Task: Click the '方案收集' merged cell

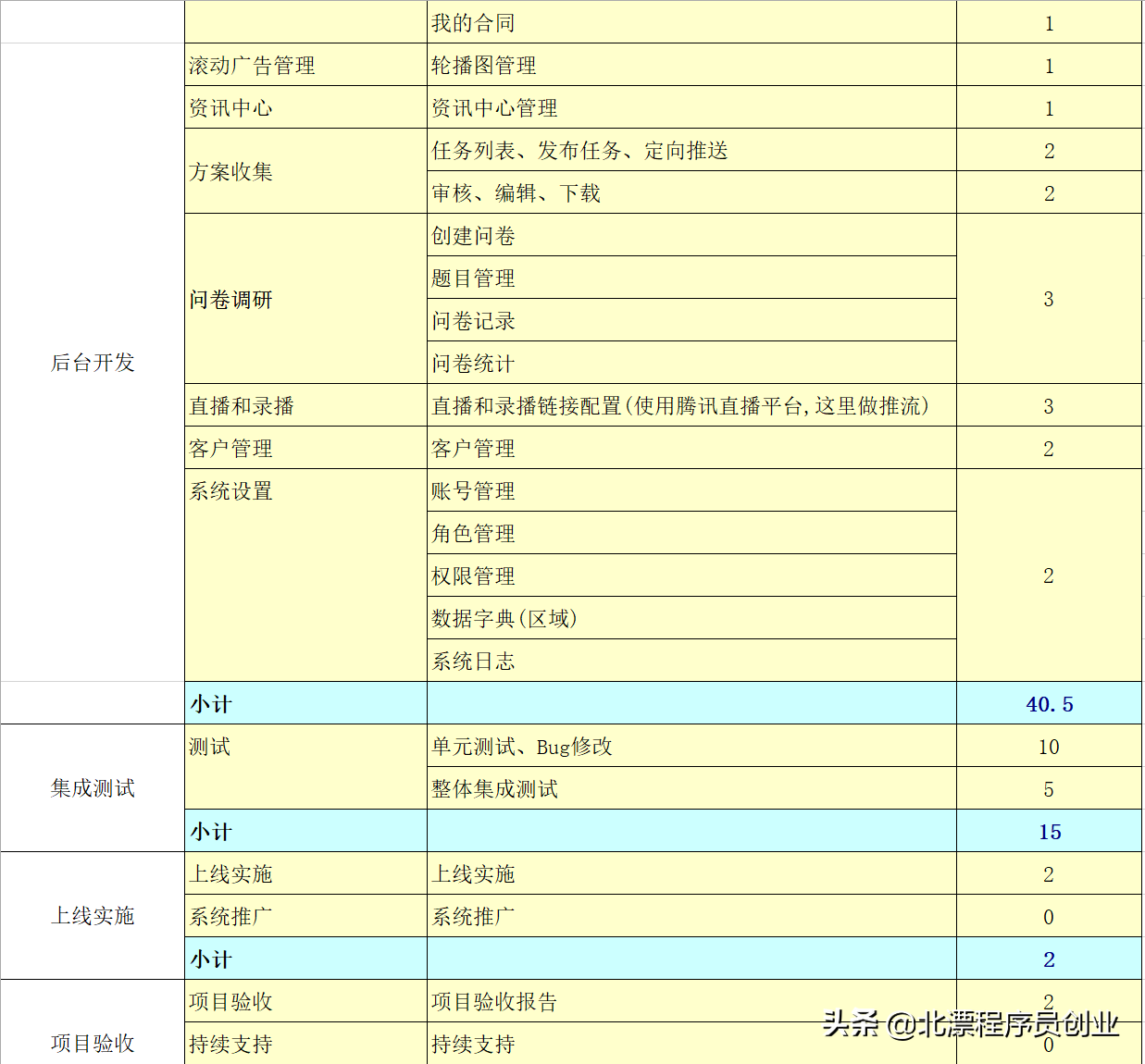Action: point(305,171)
